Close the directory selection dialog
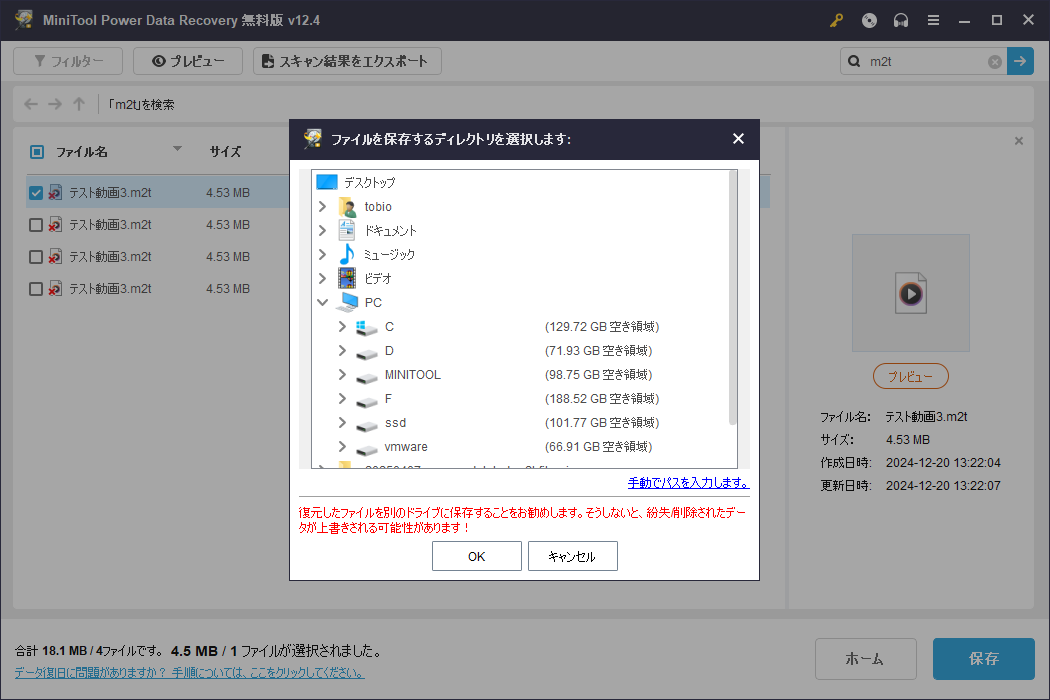Image resolution: width=1050 pixels, height=700 pixels. (x=738, y=139)
